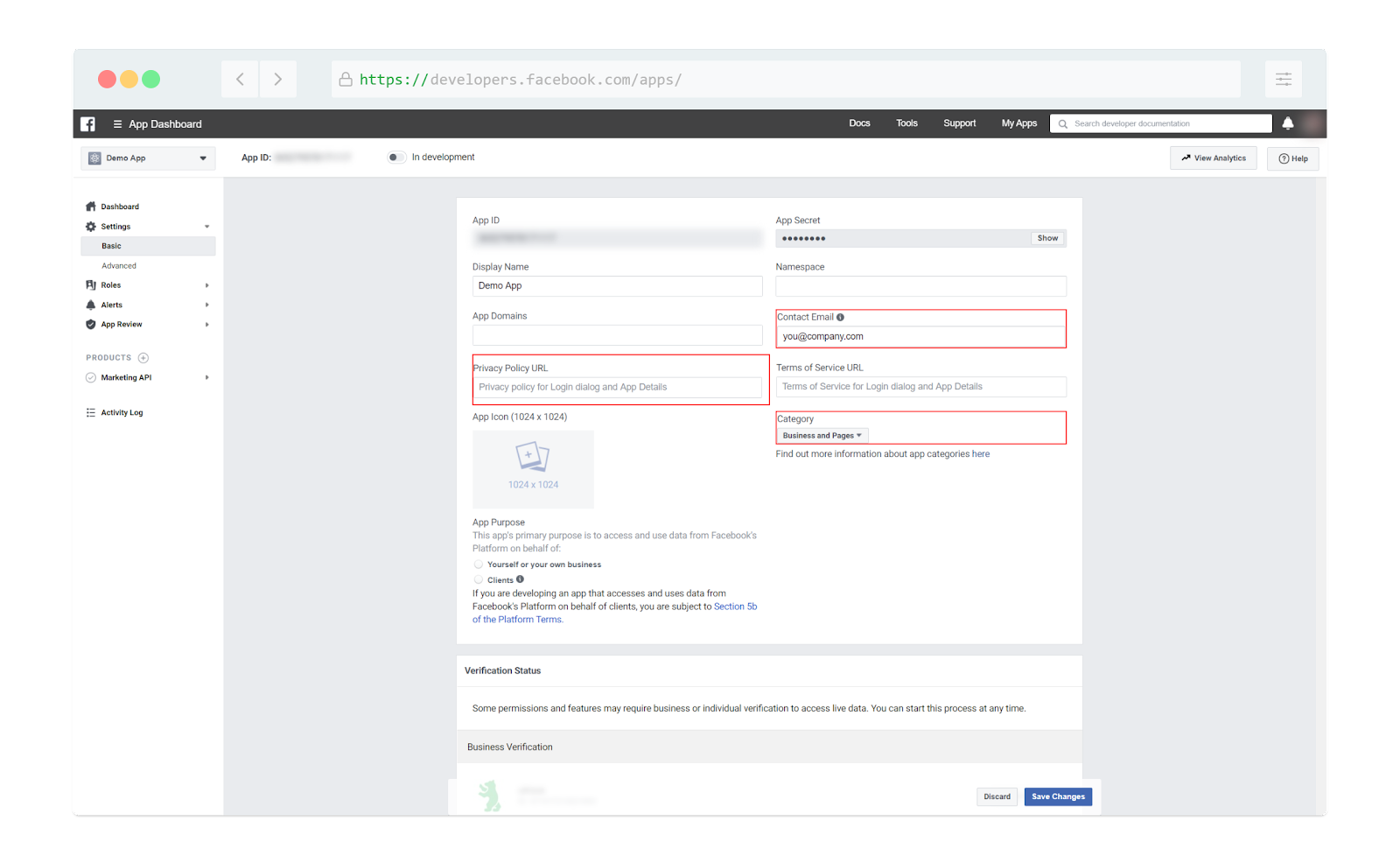Click the Verification Status heading

click(x=502, y=671)
